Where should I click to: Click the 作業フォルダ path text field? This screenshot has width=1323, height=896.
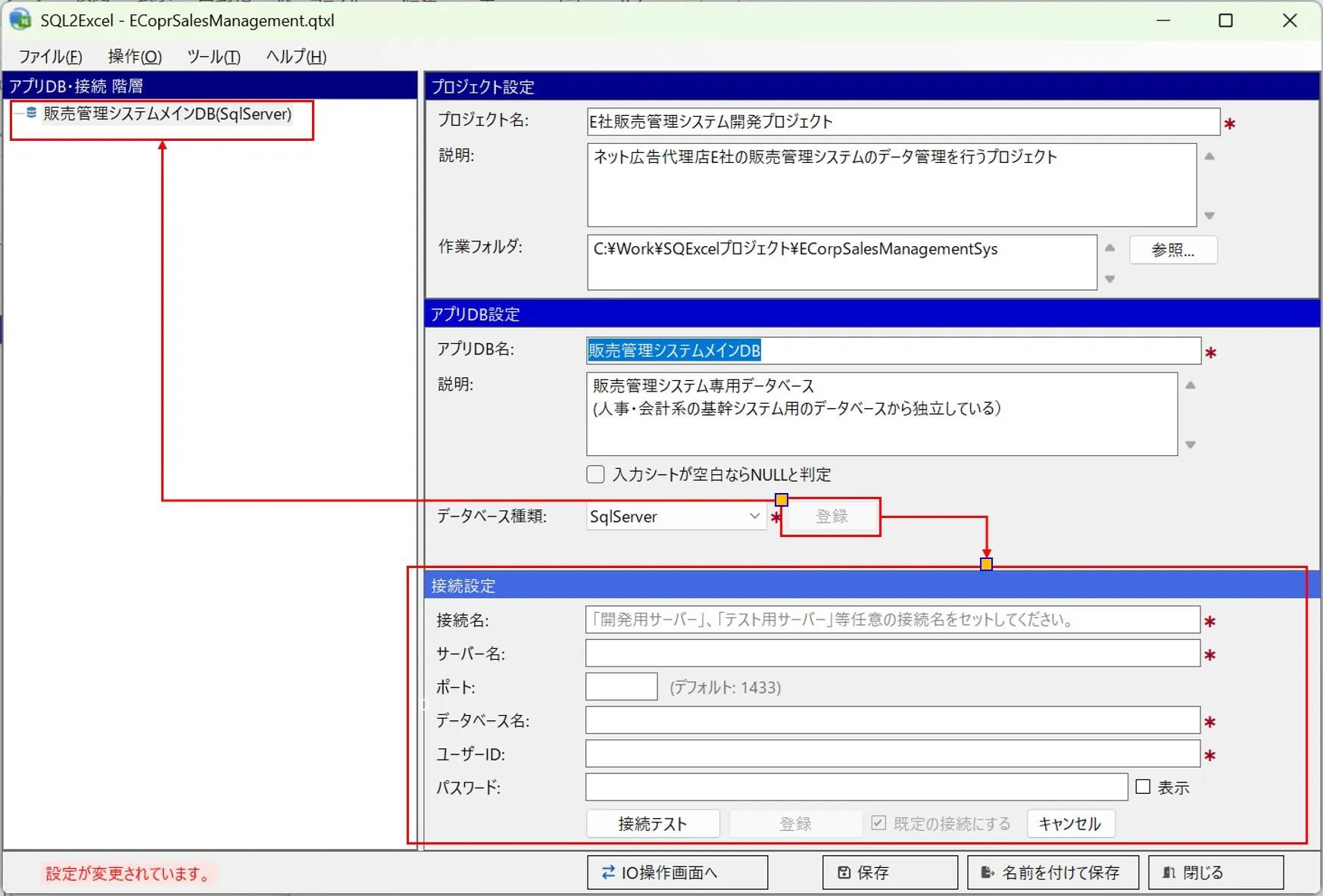842,262
